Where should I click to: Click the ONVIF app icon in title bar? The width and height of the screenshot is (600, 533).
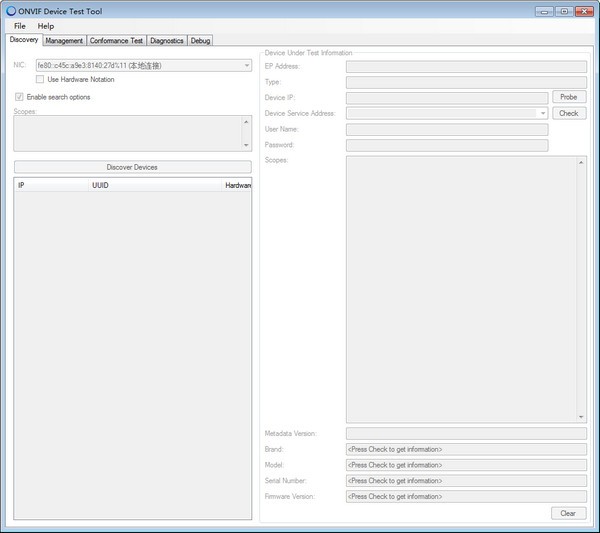pos(11,11)
